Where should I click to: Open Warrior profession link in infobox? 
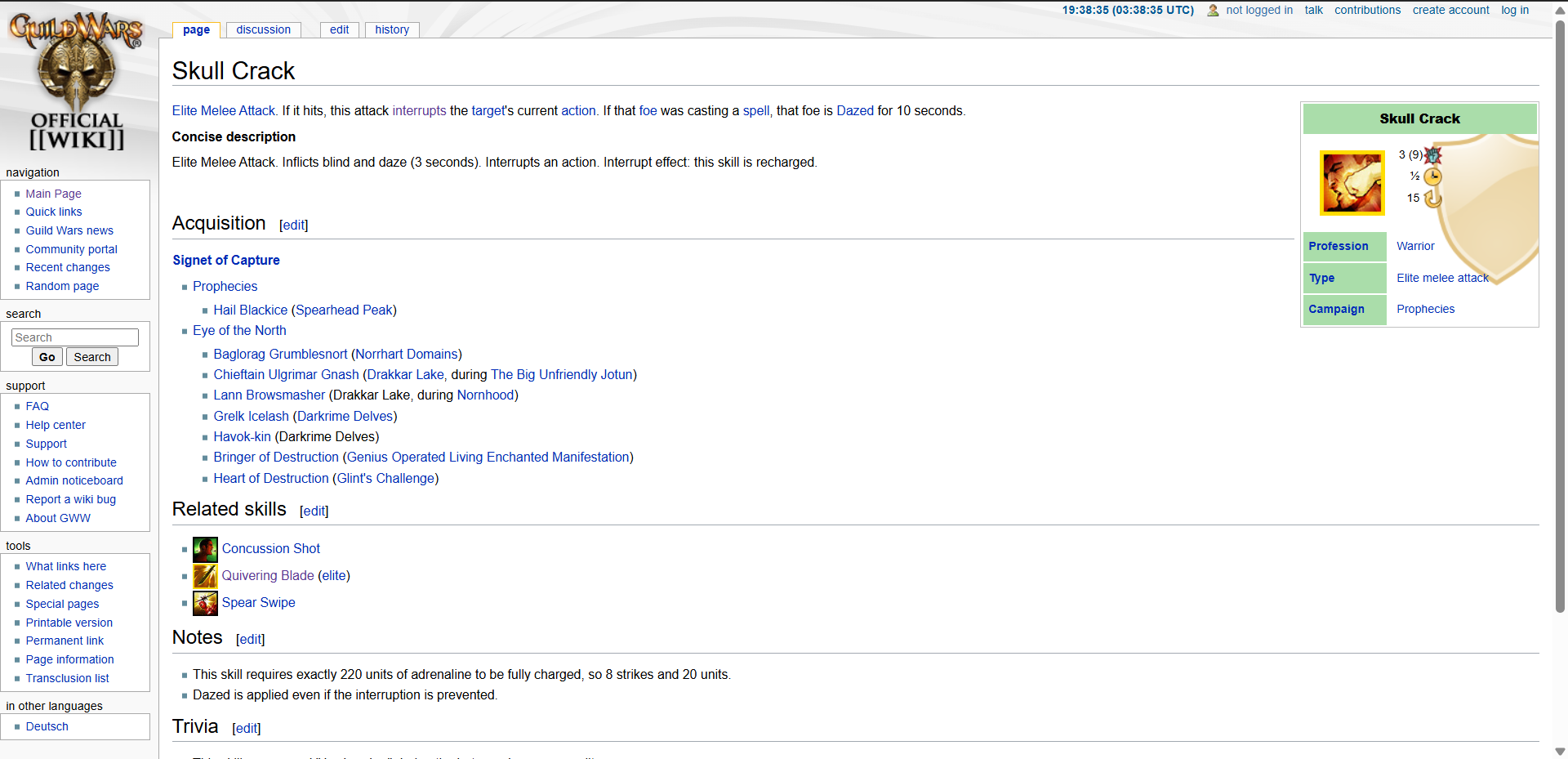[x=1415, y=246]
